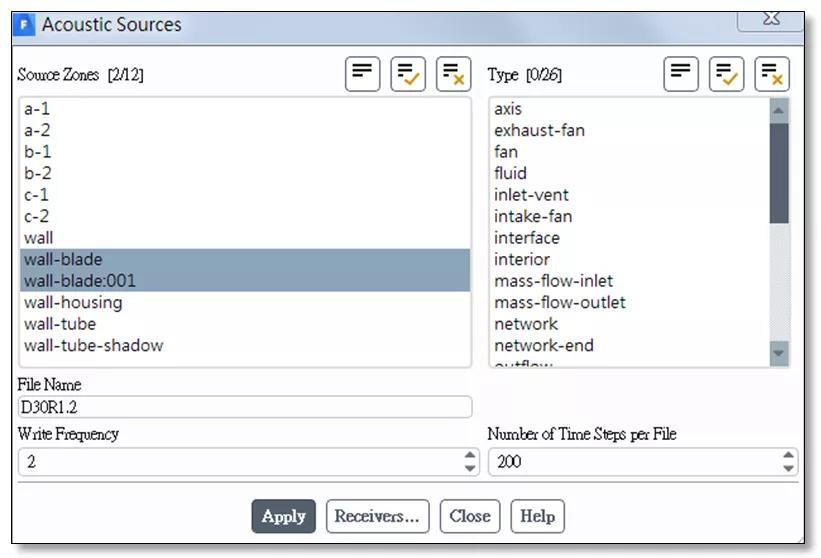This screenshot has width=821, height=558.
Task: Decrease Write Frequency with down arrow
Action: coord(471,468)
